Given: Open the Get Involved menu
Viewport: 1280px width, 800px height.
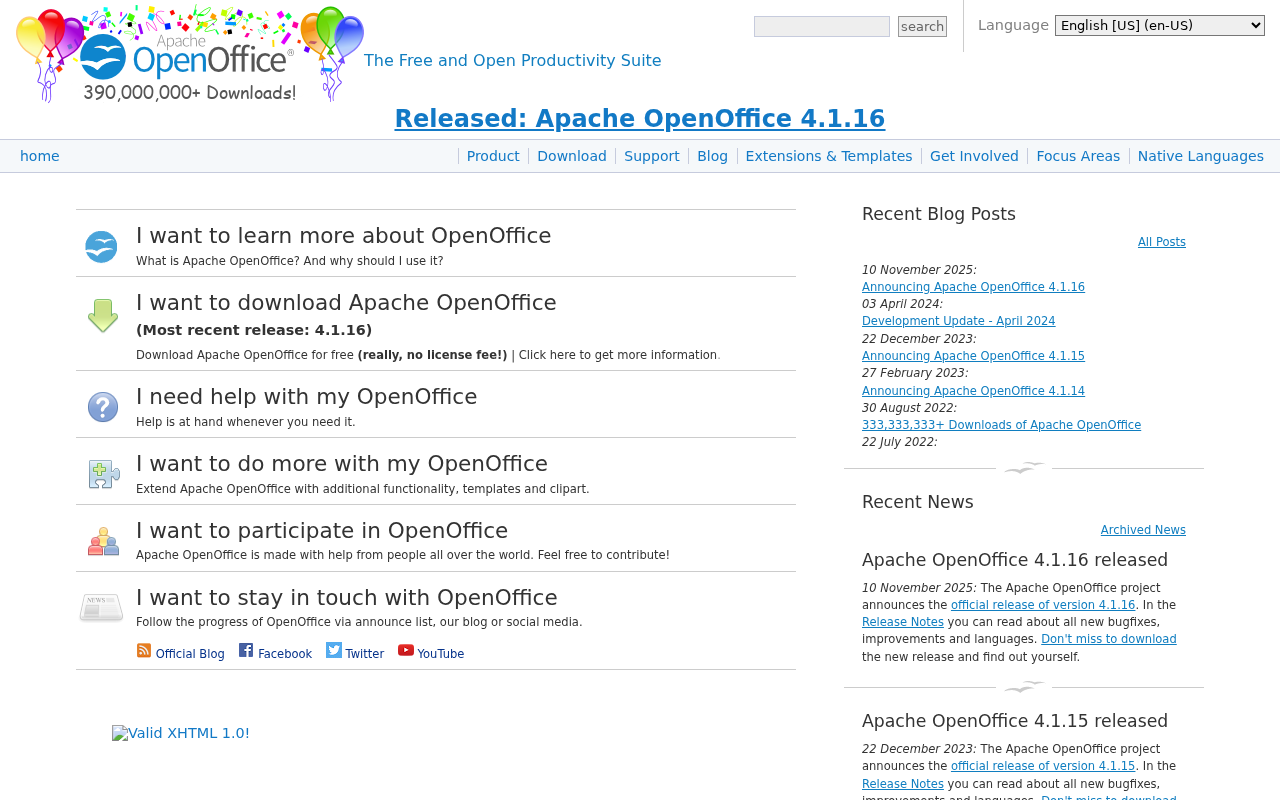Looking at the screenshot, I should coord(974,156).
